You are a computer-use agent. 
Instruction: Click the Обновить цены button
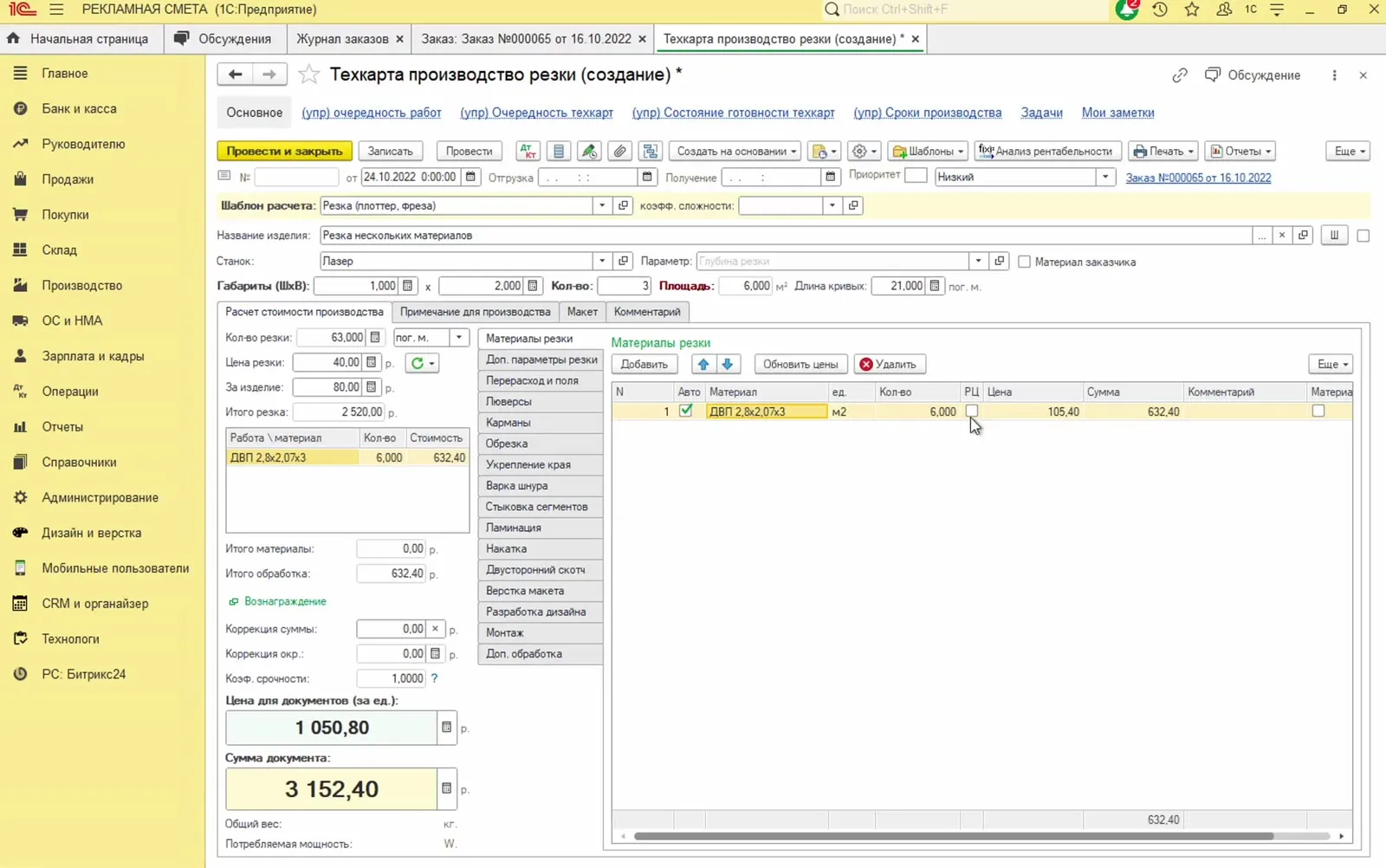click(x=800, y=364)
